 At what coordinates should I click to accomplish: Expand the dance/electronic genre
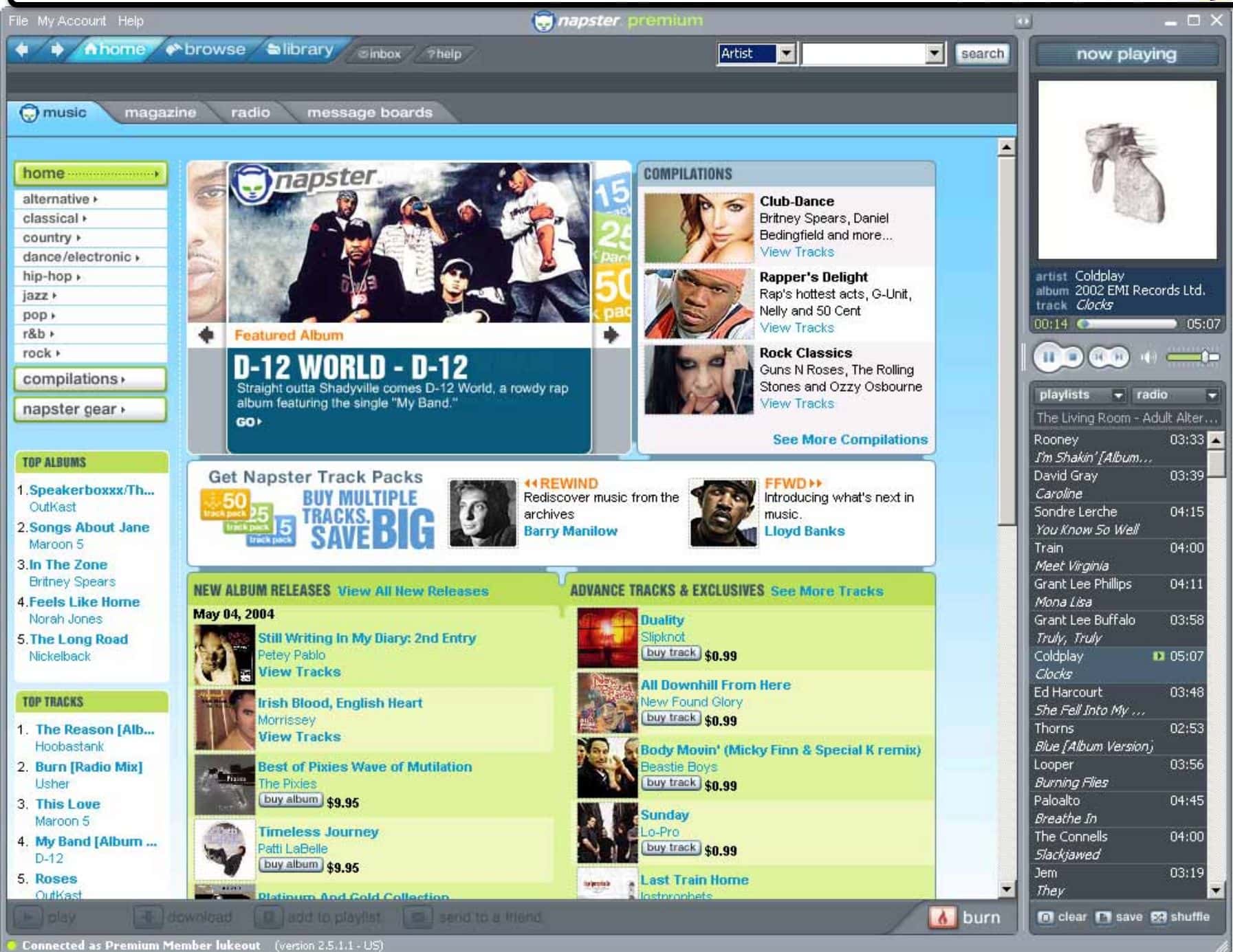pos(91,256)
